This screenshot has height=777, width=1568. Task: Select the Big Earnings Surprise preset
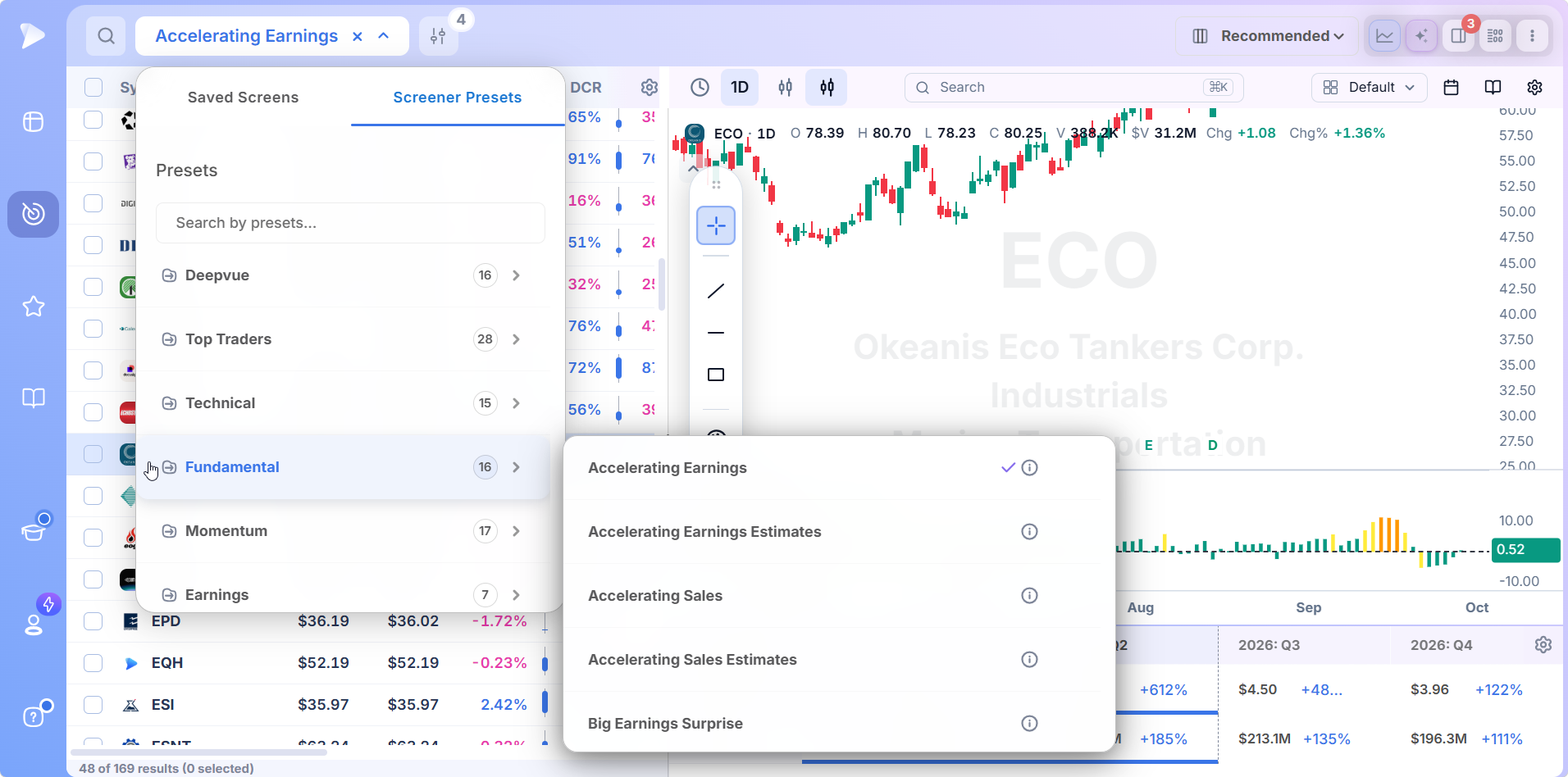[x=665, y=724]
